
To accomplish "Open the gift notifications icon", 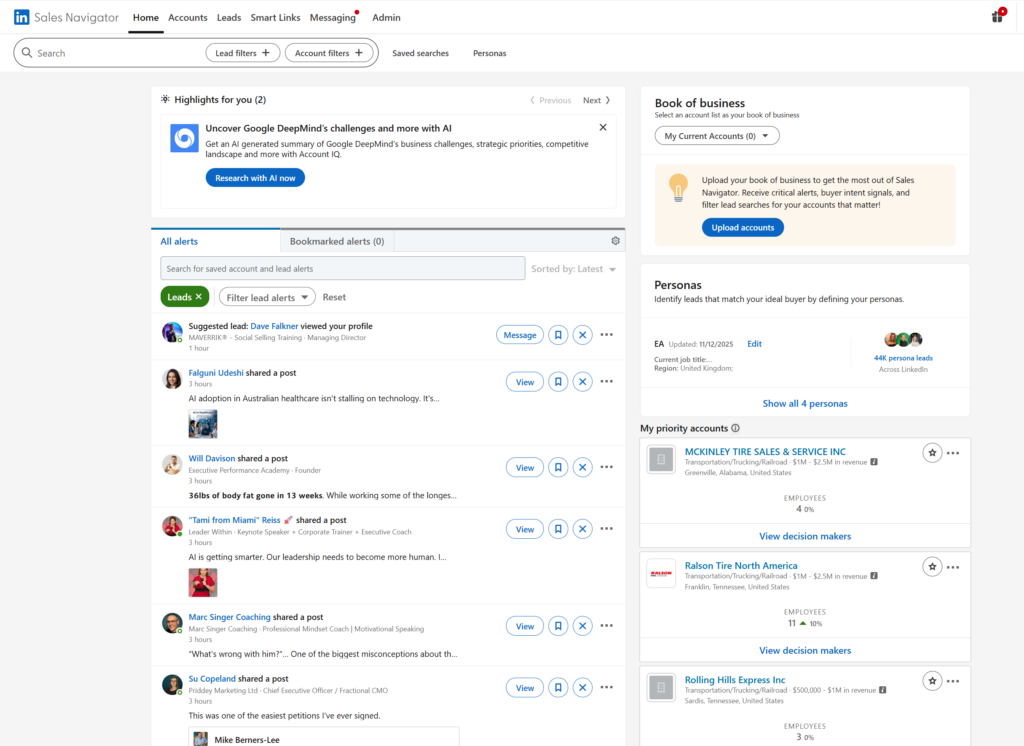I will click(998, 16).
